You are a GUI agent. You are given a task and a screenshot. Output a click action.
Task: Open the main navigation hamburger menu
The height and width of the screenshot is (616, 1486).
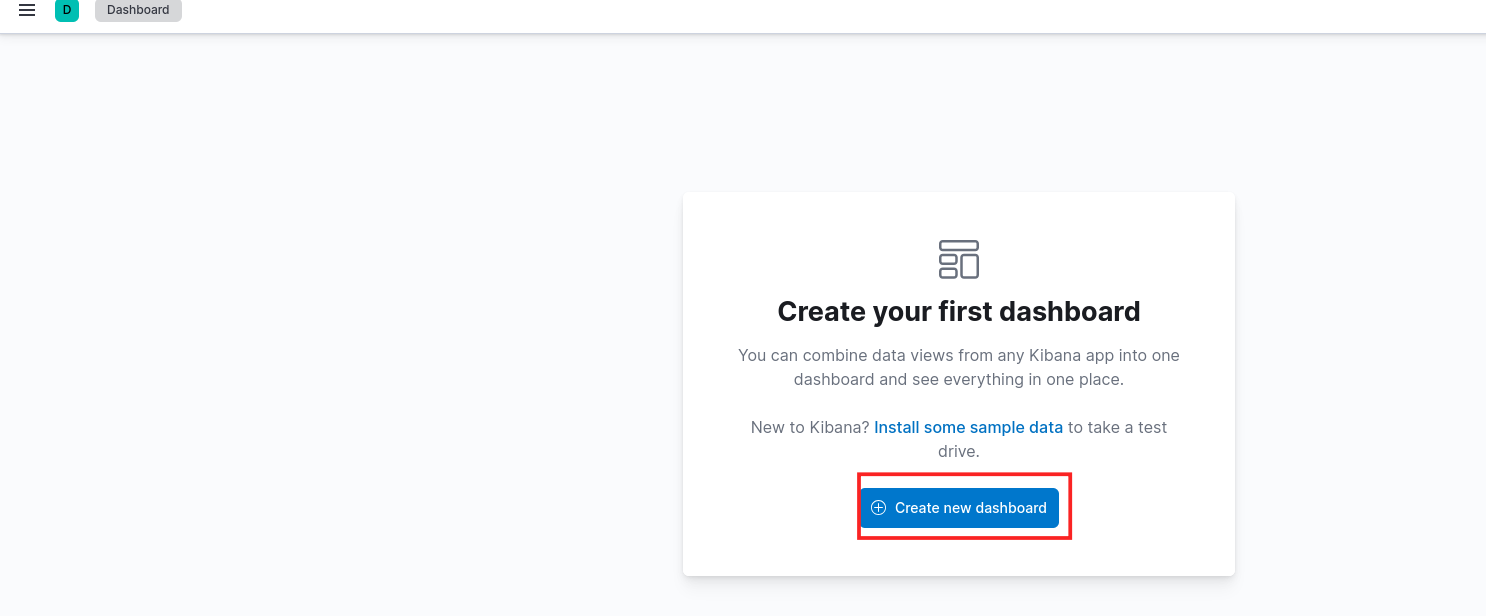pyautogui.click(x=27, y=10)
